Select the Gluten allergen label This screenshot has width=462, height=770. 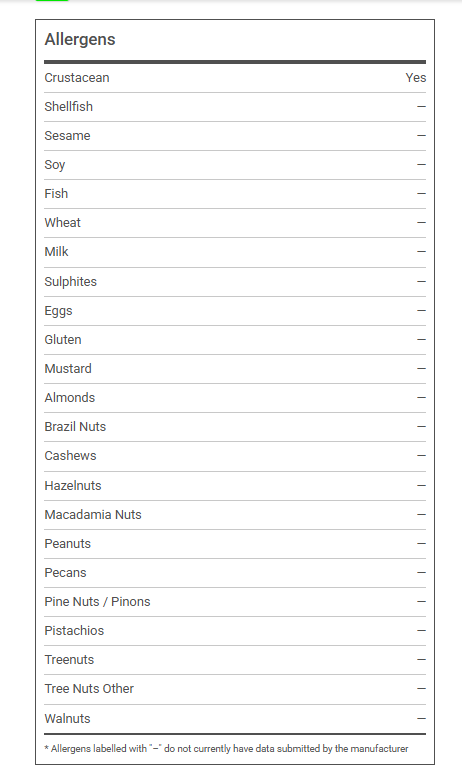click(x=63, y=339)
